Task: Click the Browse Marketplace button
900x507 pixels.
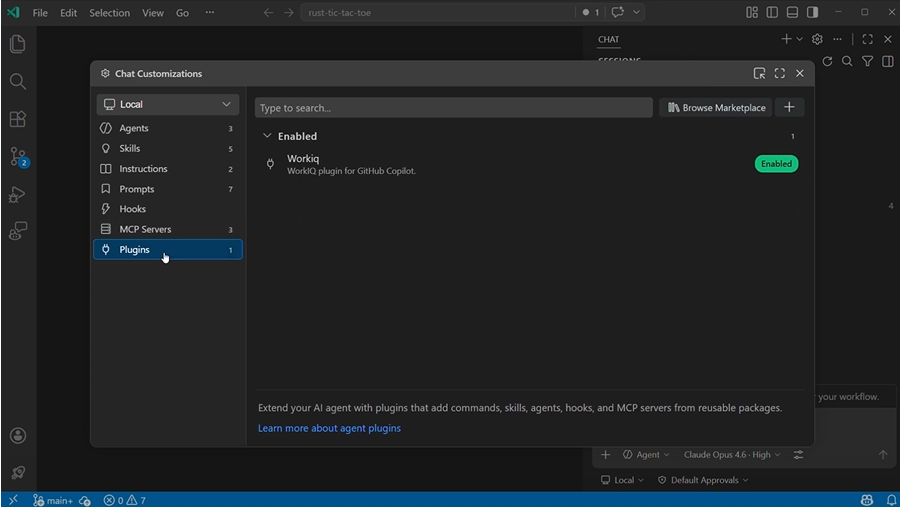Action: pyautogui.click(x=716, y=107)
